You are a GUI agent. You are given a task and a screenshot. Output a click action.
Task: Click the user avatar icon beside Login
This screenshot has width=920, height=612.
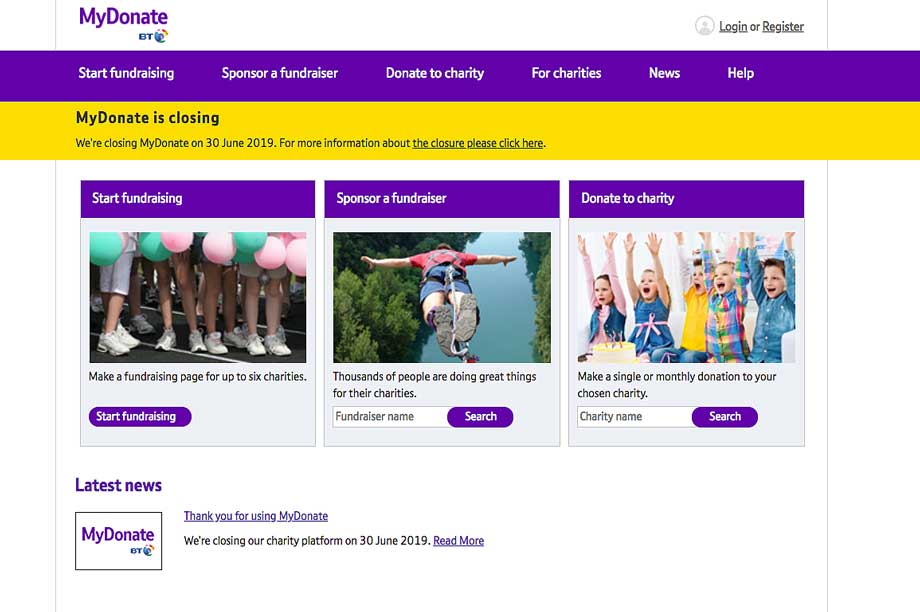704,26
